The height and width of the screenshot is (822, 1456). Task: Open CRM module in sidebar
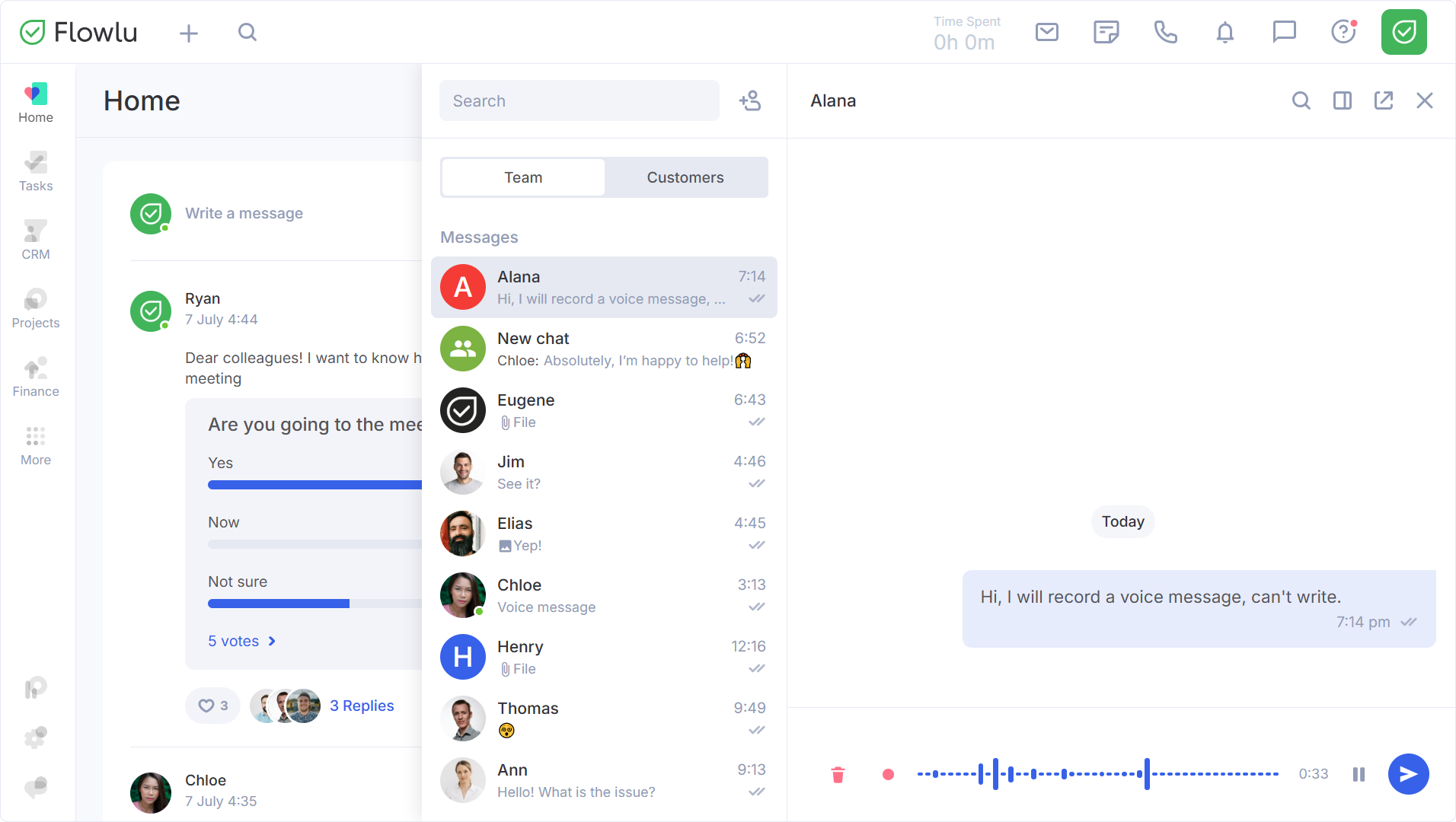click(x=36, y=240)
